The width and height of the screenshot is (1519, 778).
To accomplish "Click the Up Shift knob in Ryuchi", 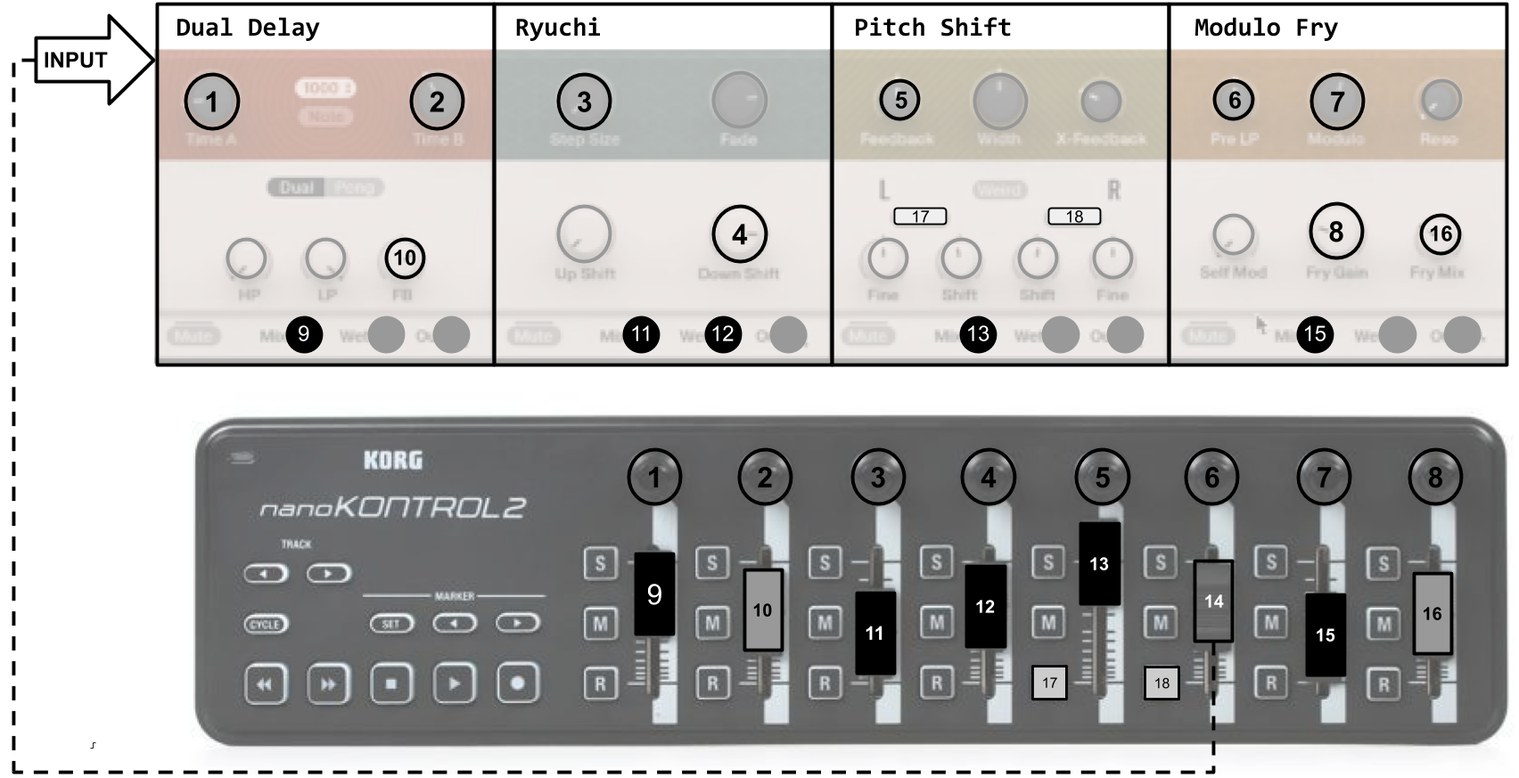I will click(x=584, y=234).
